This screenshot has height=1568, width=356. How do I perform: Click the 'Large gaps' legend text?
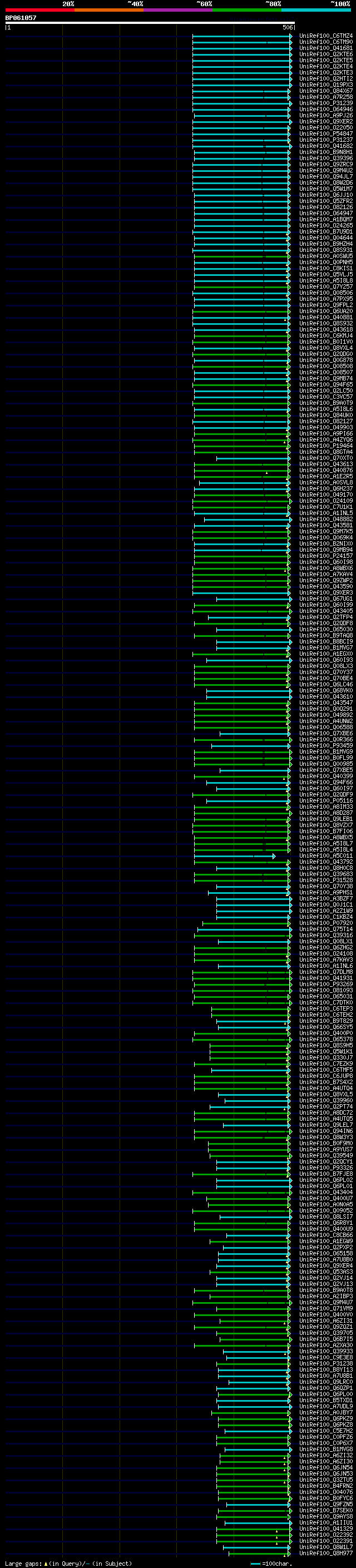tap(24, 1564)
